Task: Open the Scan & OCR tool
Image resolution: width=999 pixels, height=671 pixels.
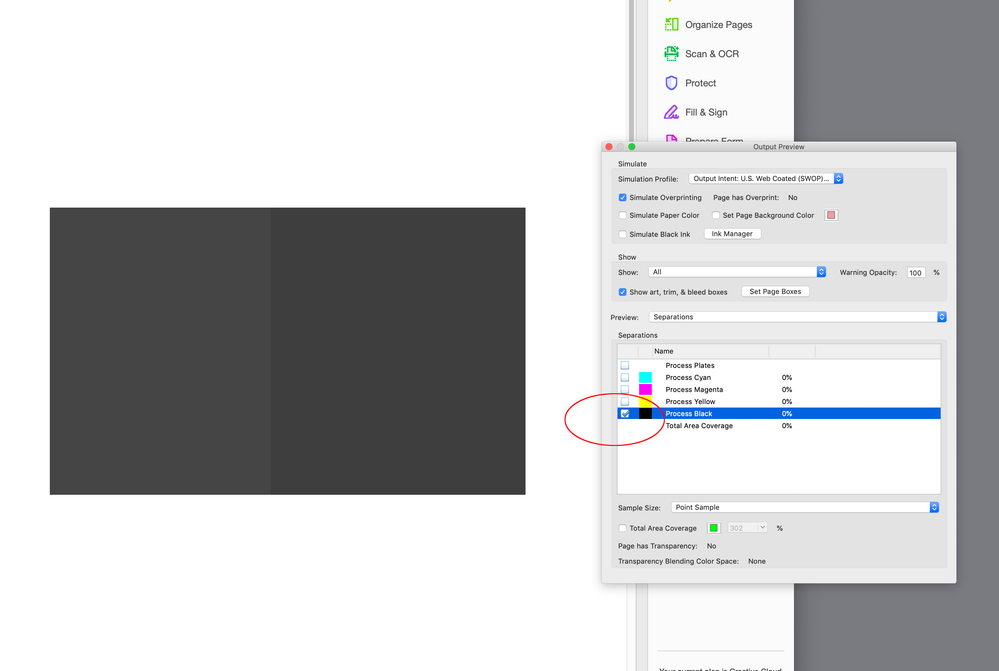Action: (712, 53)
